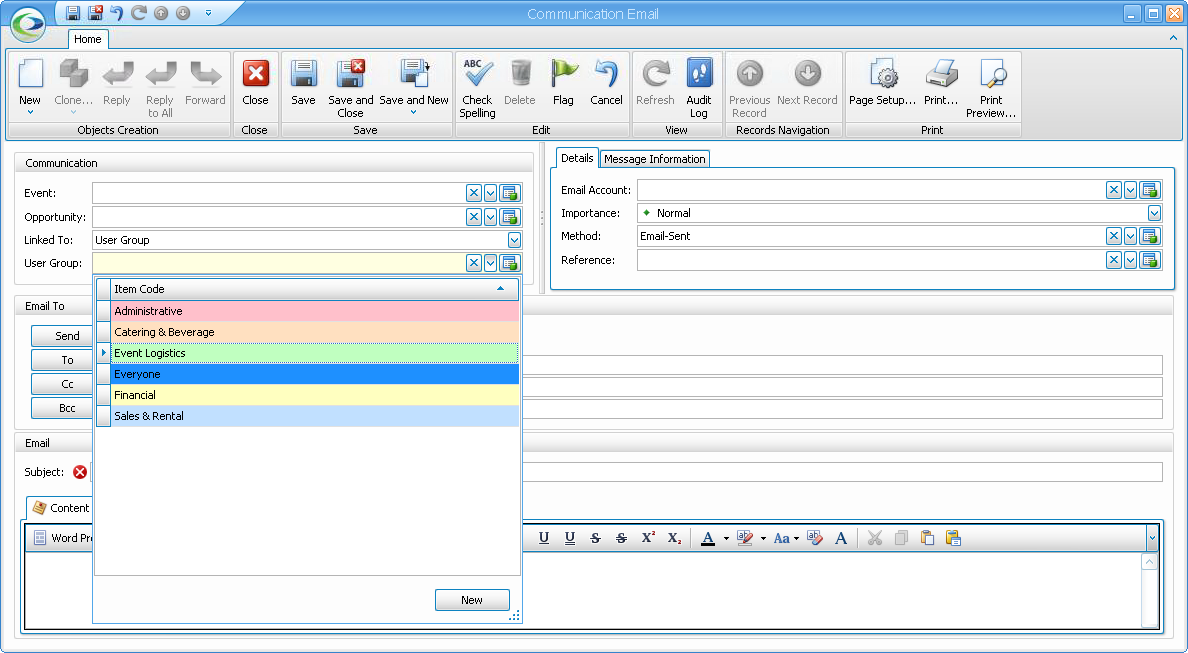Screen dimensions: 1188x653
Task: Select Administrative in the list
Action: 314,311
